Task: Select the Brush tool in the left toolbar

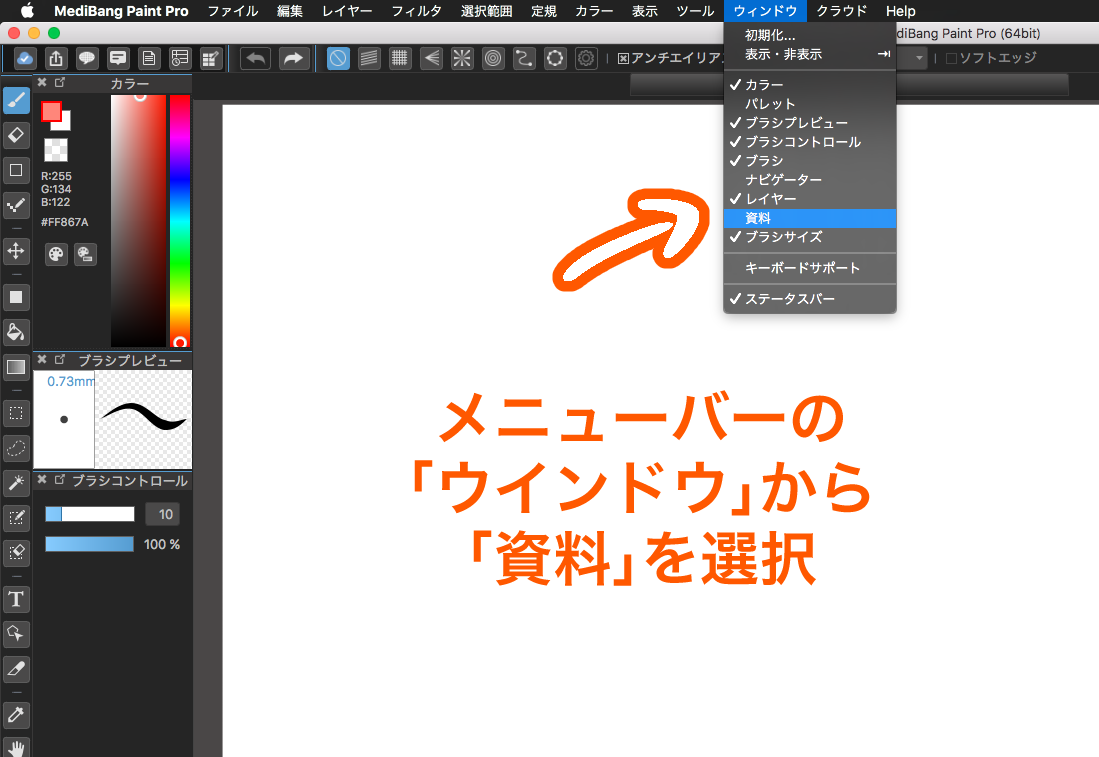Action: click(16, 101)
